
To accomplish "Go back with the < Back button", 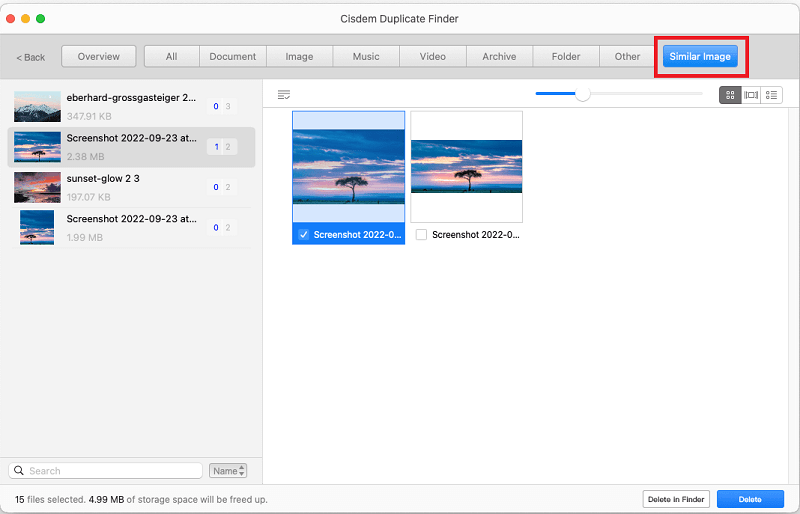I will pyautogui.click(x=31, y=57).
